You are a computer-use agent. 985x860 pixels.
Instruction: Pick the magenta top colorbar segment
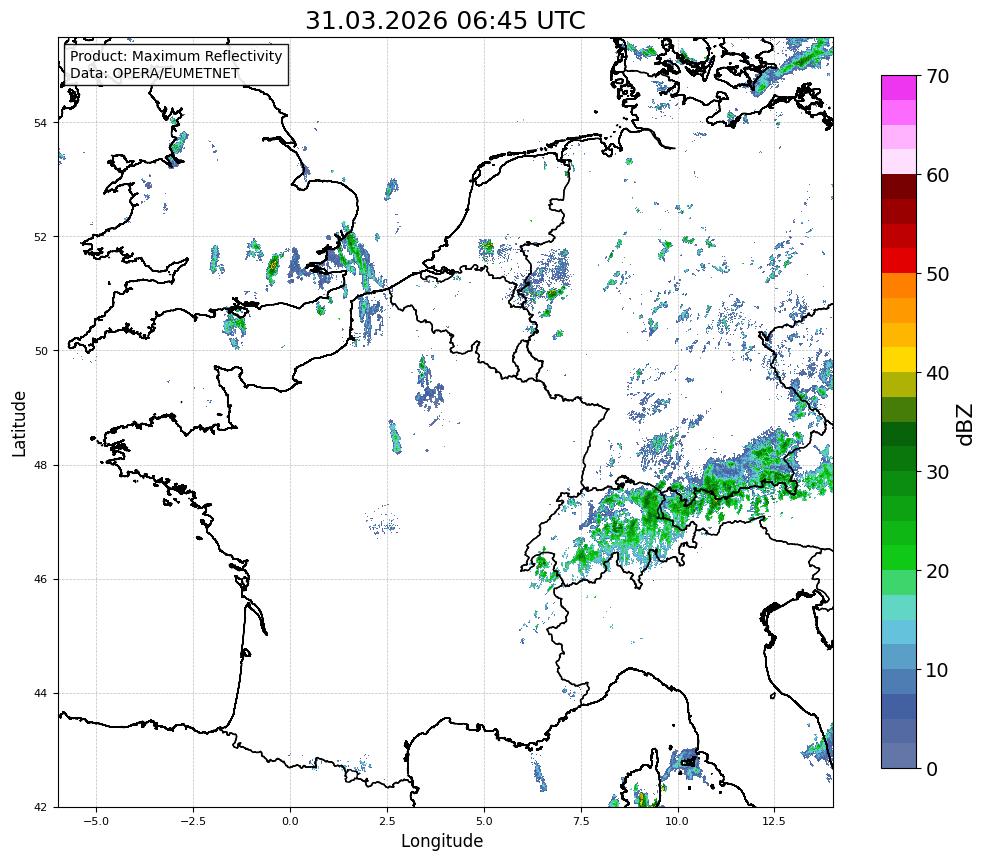coord(898,88)
